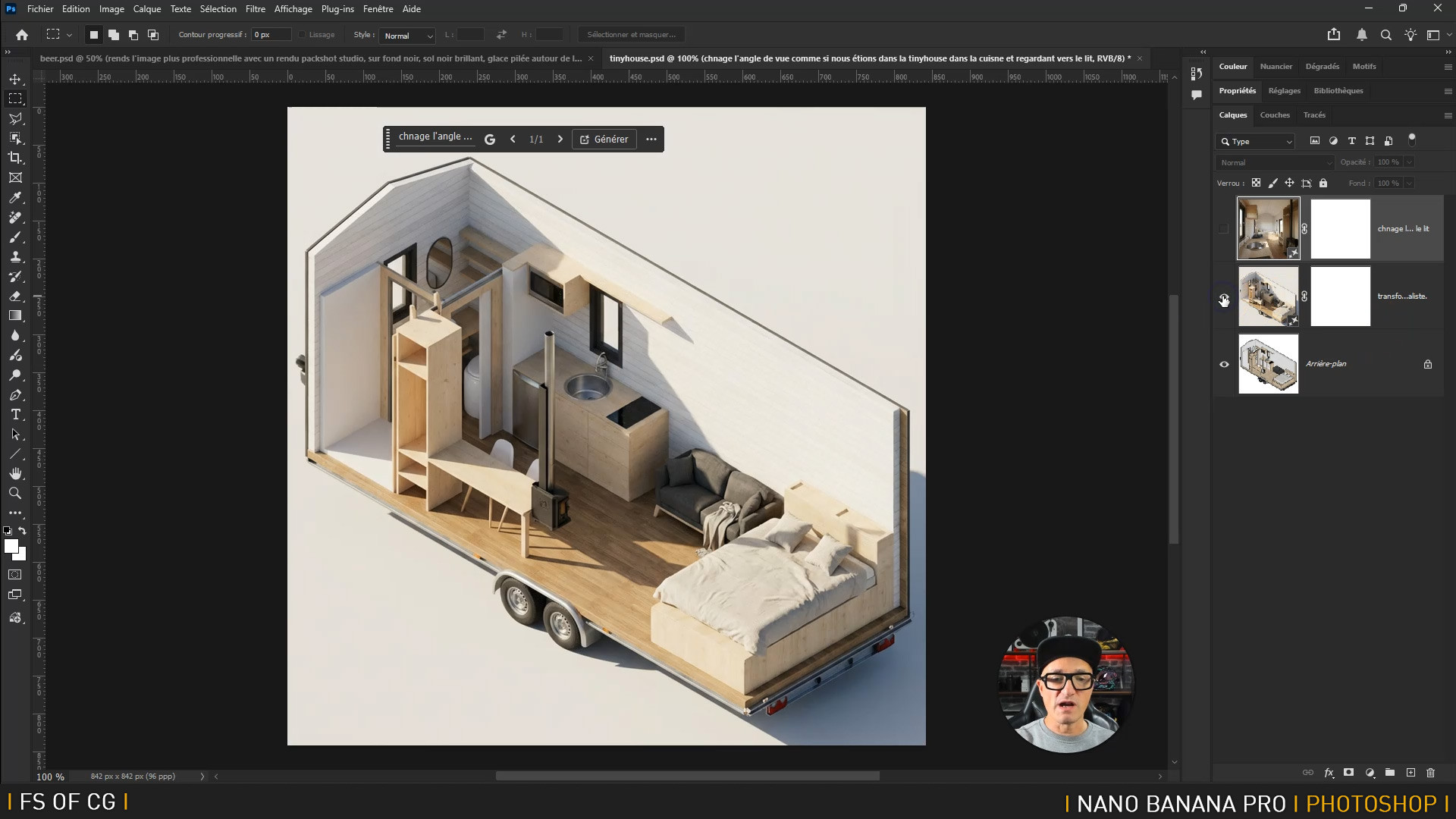Expand the Opacité value dropdown
The image size is (1456, 819).
pyautogui.click(x=1409, y=162)
